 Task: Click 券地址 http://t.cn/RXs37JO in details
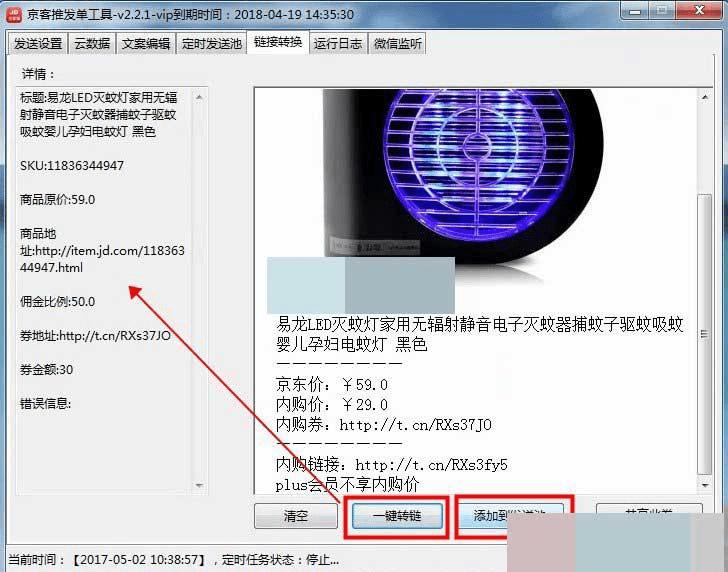tap(95, 336)
